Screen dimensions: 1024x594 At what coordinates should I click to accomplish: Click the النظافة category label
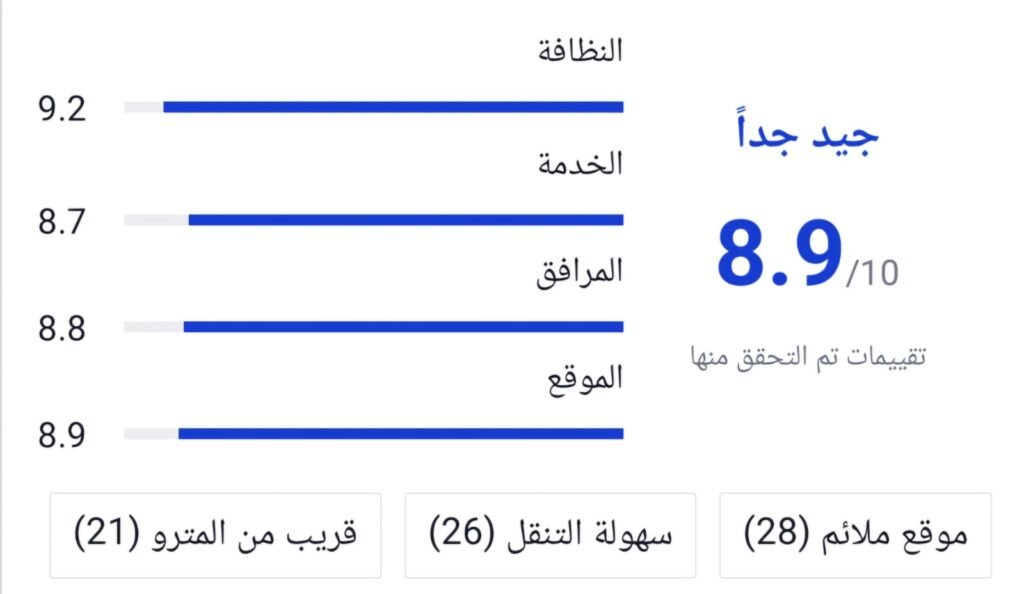(581, 50)
